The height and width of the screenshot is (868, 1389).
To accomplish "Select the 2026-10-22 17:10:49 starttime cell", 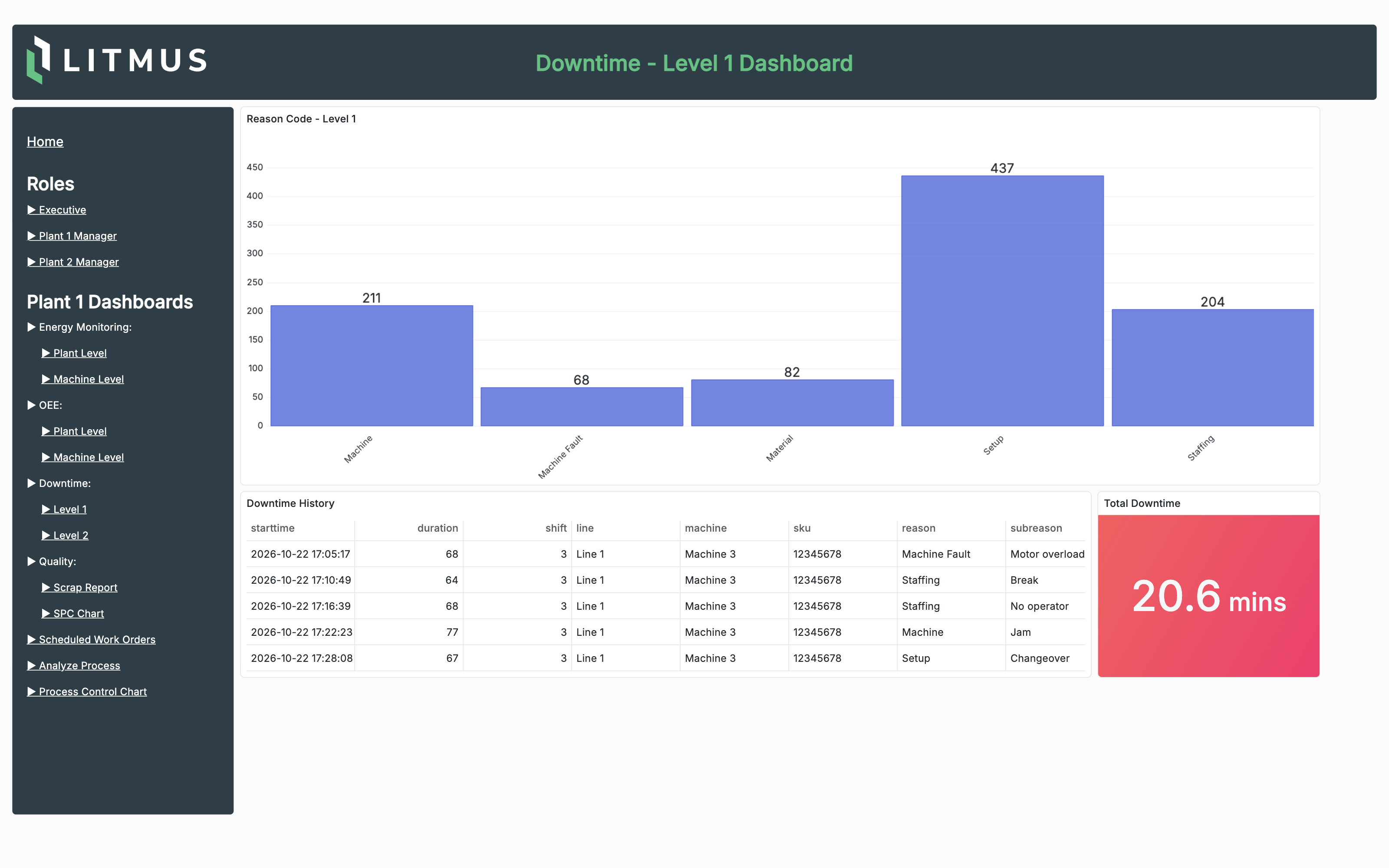I will pos(301,580).
